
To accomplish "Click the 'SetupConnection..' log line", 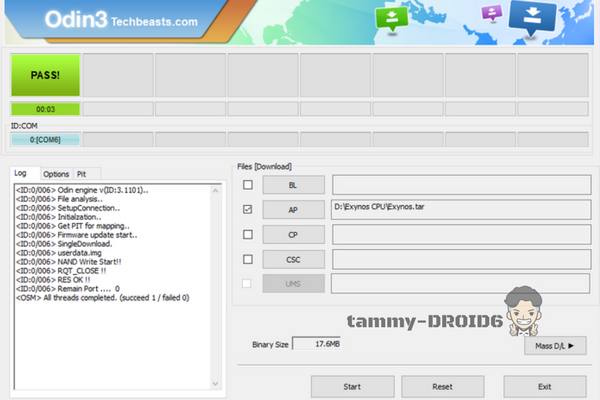I will click(x=68, y=208).
